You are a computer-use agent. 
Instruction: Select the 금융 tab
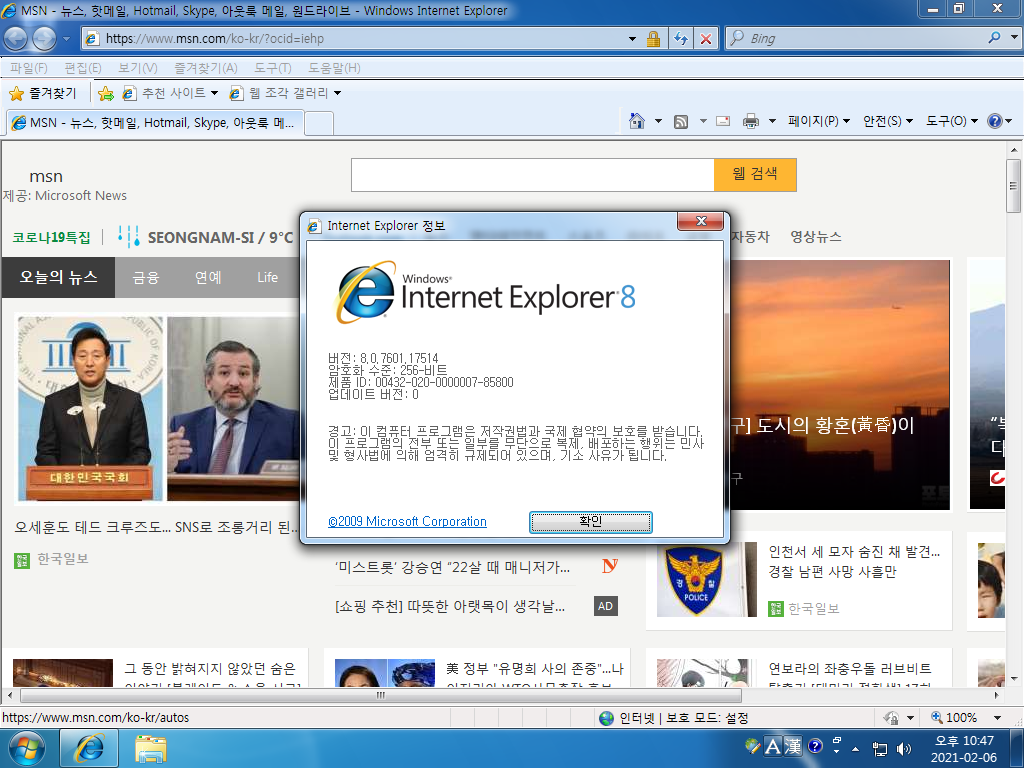tap(146, 278)
